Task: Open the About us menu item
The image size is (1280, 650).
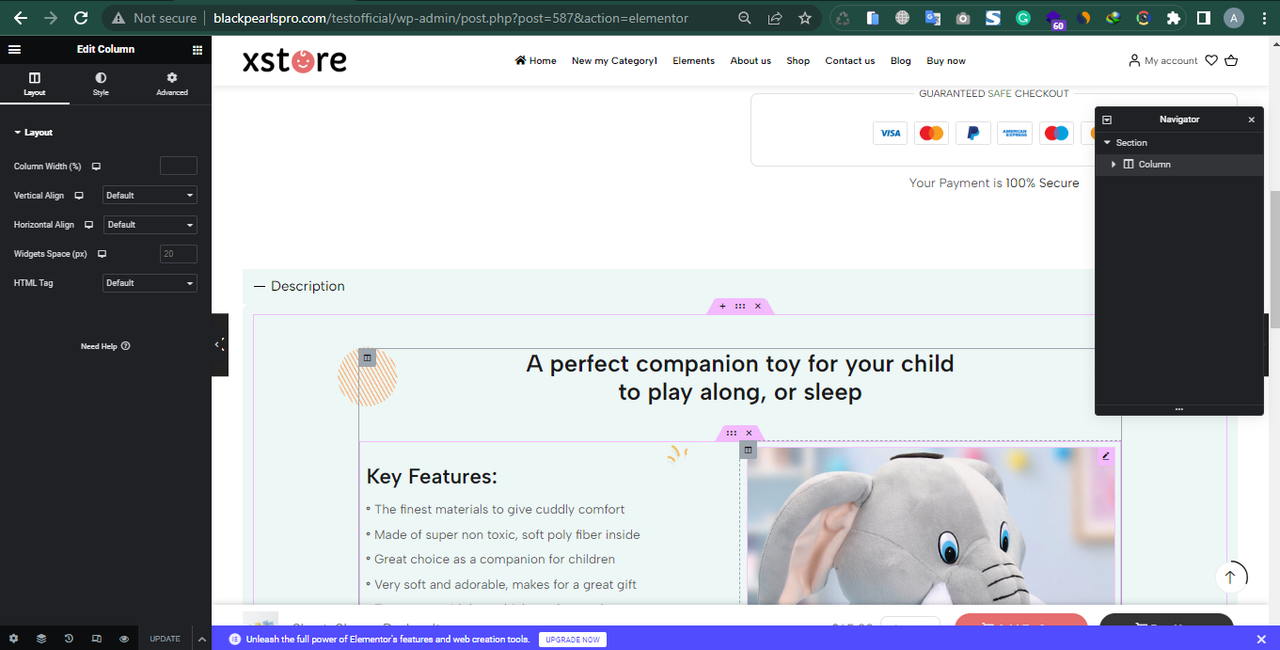Action: pyautogui.click(x=751, y=61)
